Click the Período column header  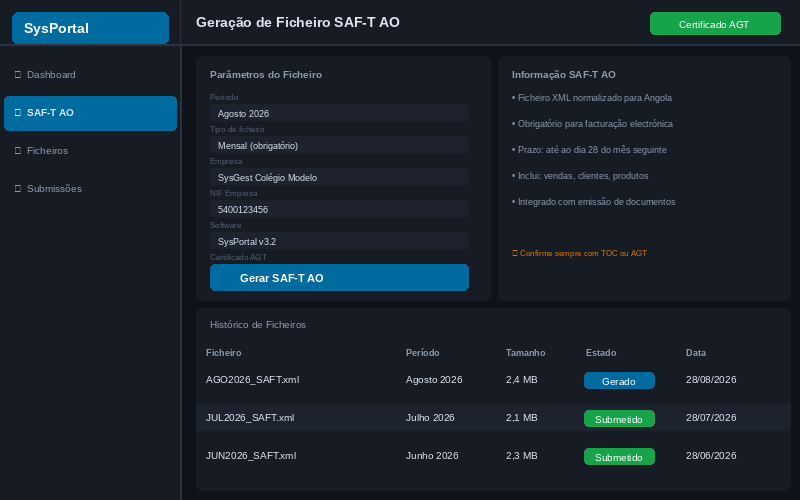(x=422, y=353)
